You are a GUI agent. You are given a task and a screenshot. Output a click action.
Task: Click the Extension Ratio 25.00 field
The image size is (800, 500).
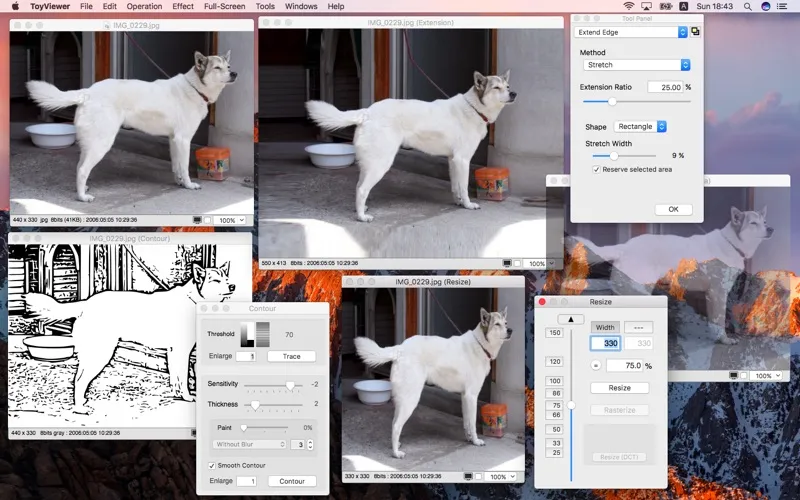[665, 87]
